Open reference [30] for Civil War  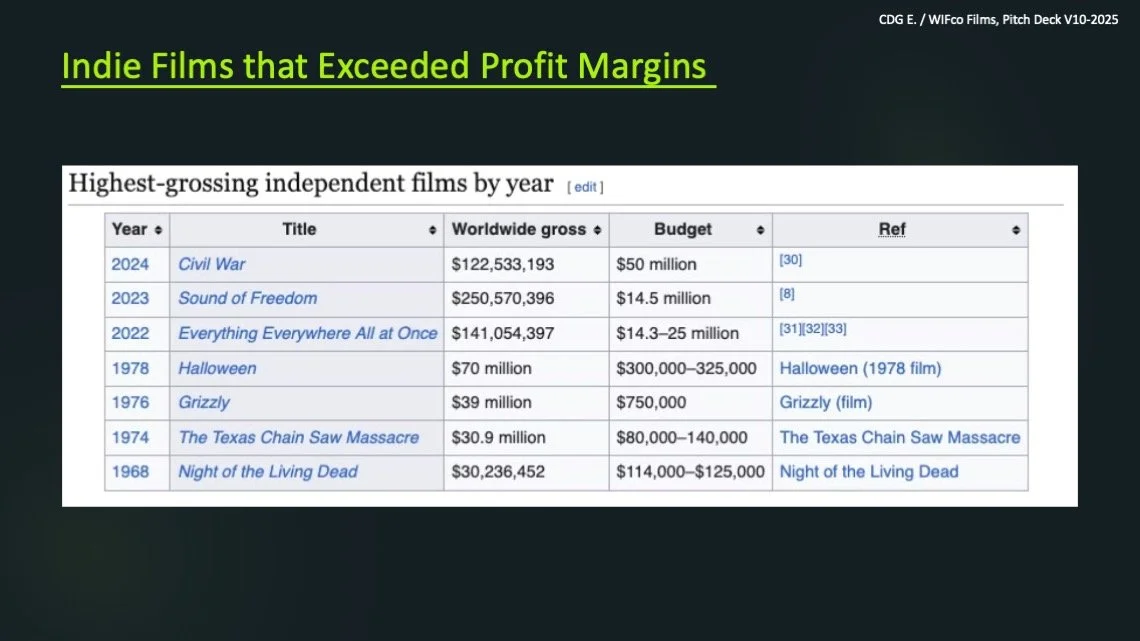(x=790, y=259)
